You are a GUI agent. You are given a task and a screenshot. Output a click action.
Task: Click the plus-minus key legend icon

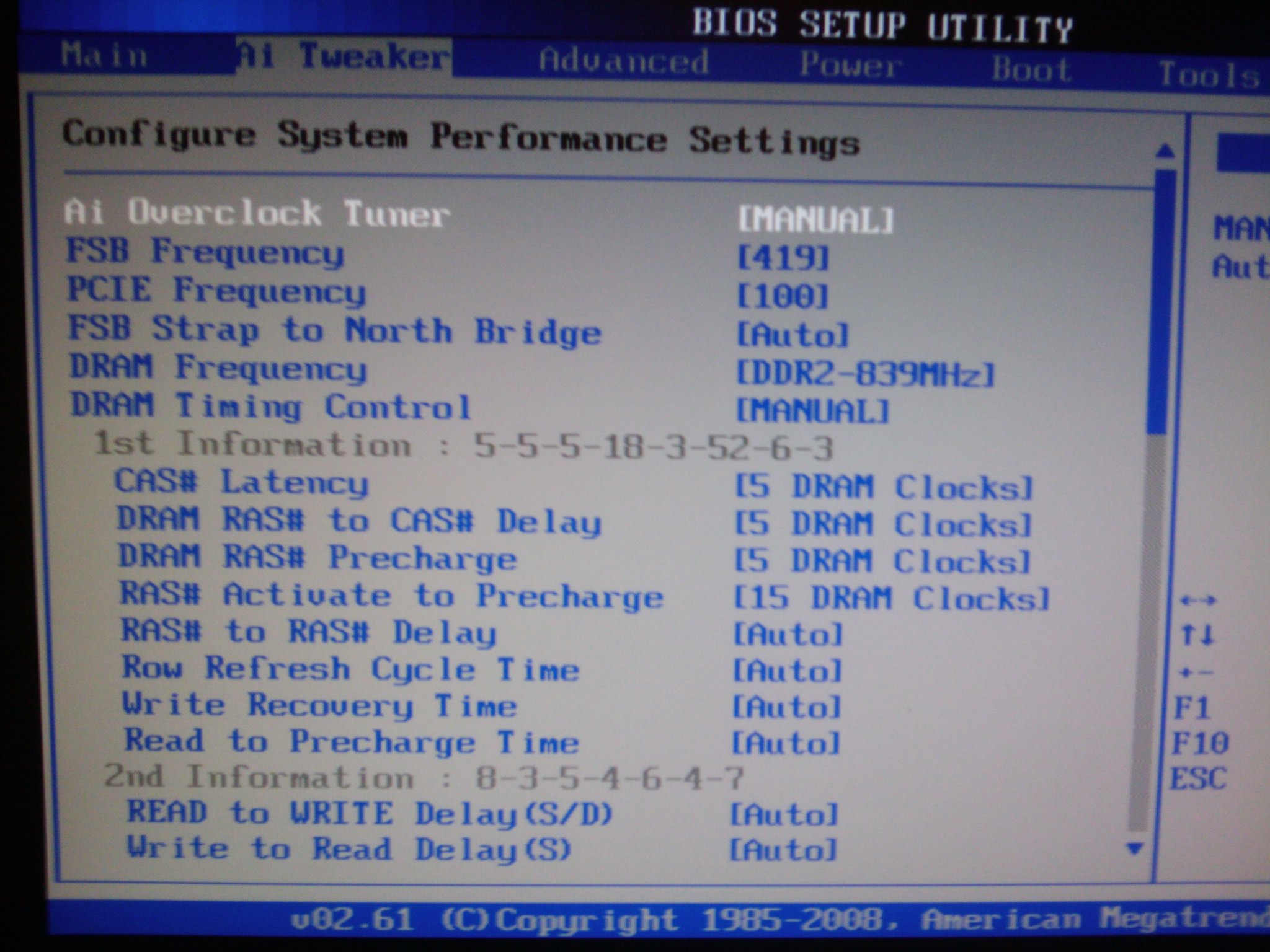point(1197,672)
